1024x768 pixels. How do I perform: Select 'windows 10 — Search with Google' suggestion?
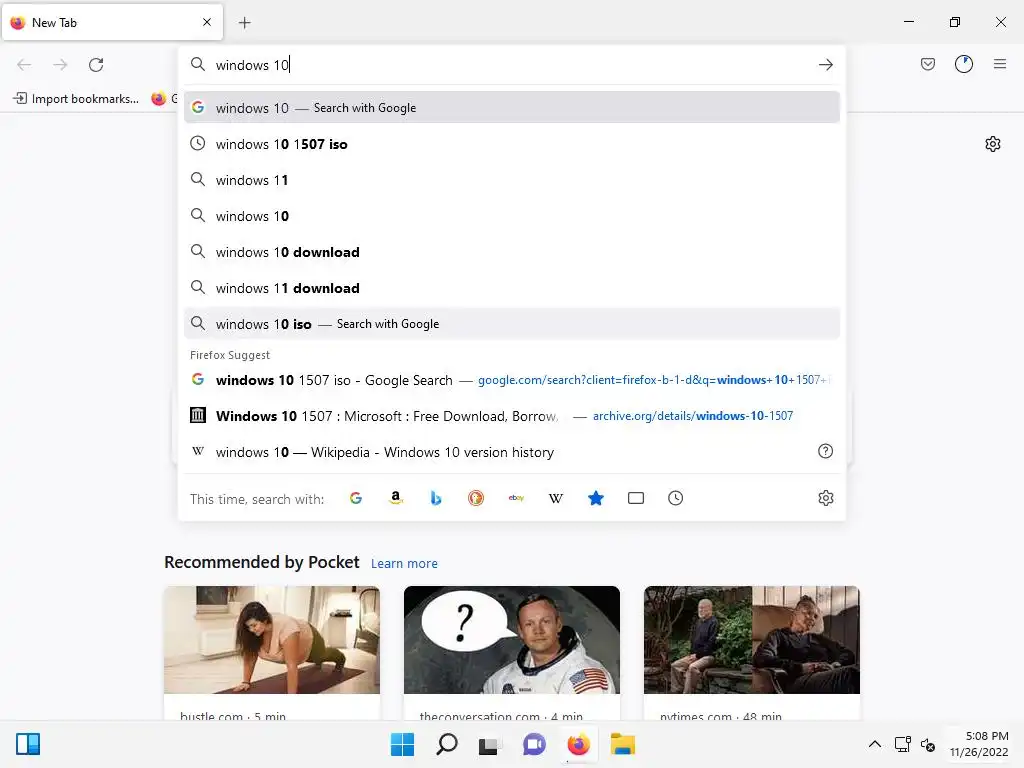click(511, 107)
